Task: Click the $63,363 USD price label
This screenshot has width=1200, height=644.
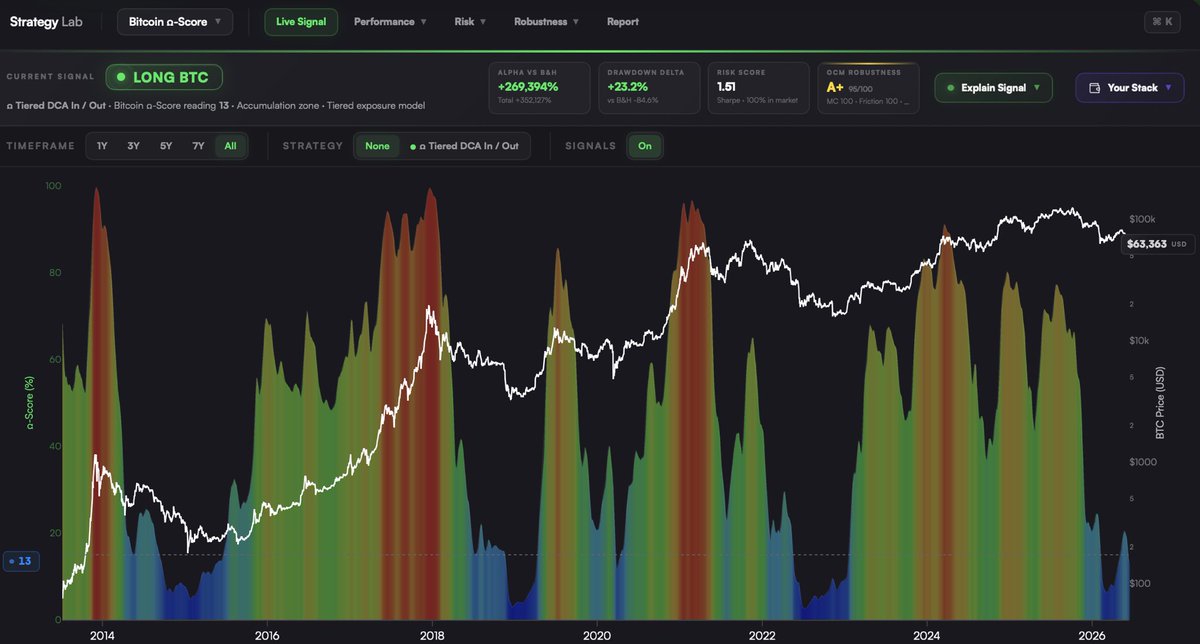Action: pyautogui.click(x=1156, y=243)
